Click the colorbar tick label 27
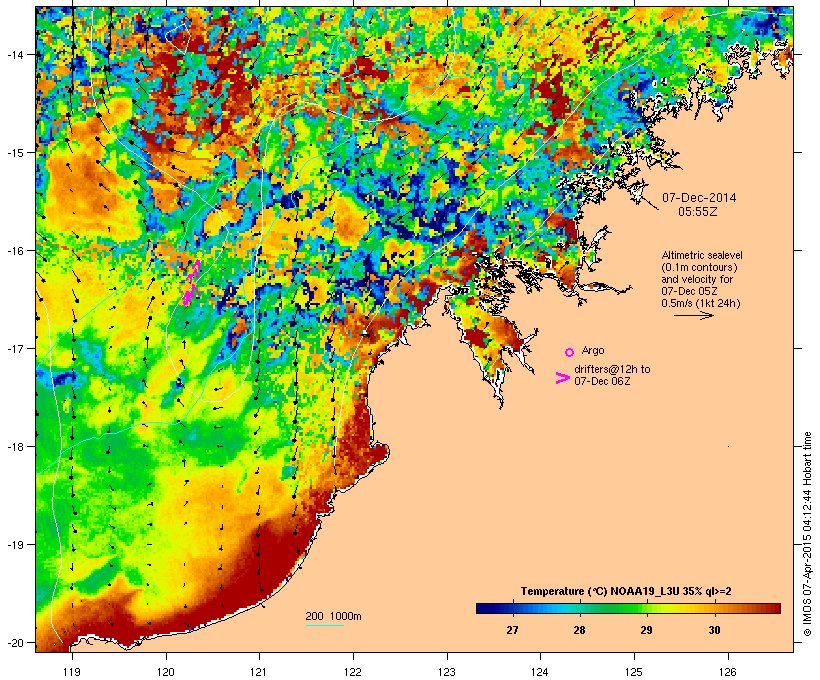 pyautogui.click(x=512, y=630)
